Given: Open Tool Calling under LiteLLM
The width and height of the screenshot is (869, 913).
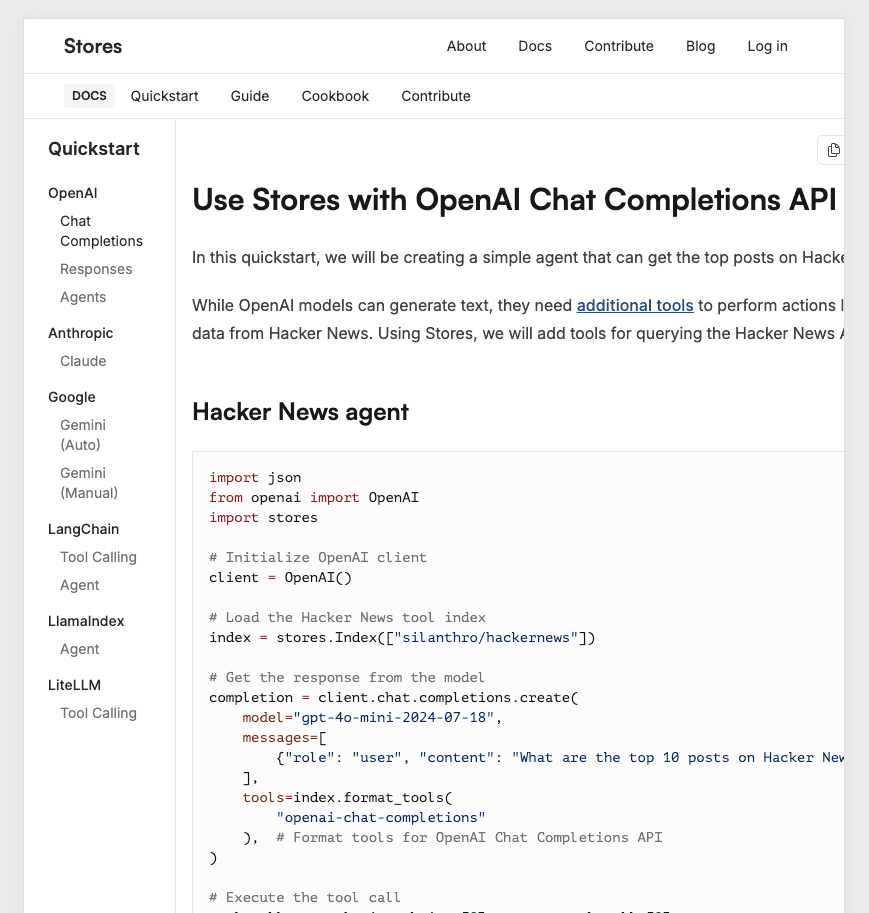Looking at the screenshot, I should click(x=98, y=713).
